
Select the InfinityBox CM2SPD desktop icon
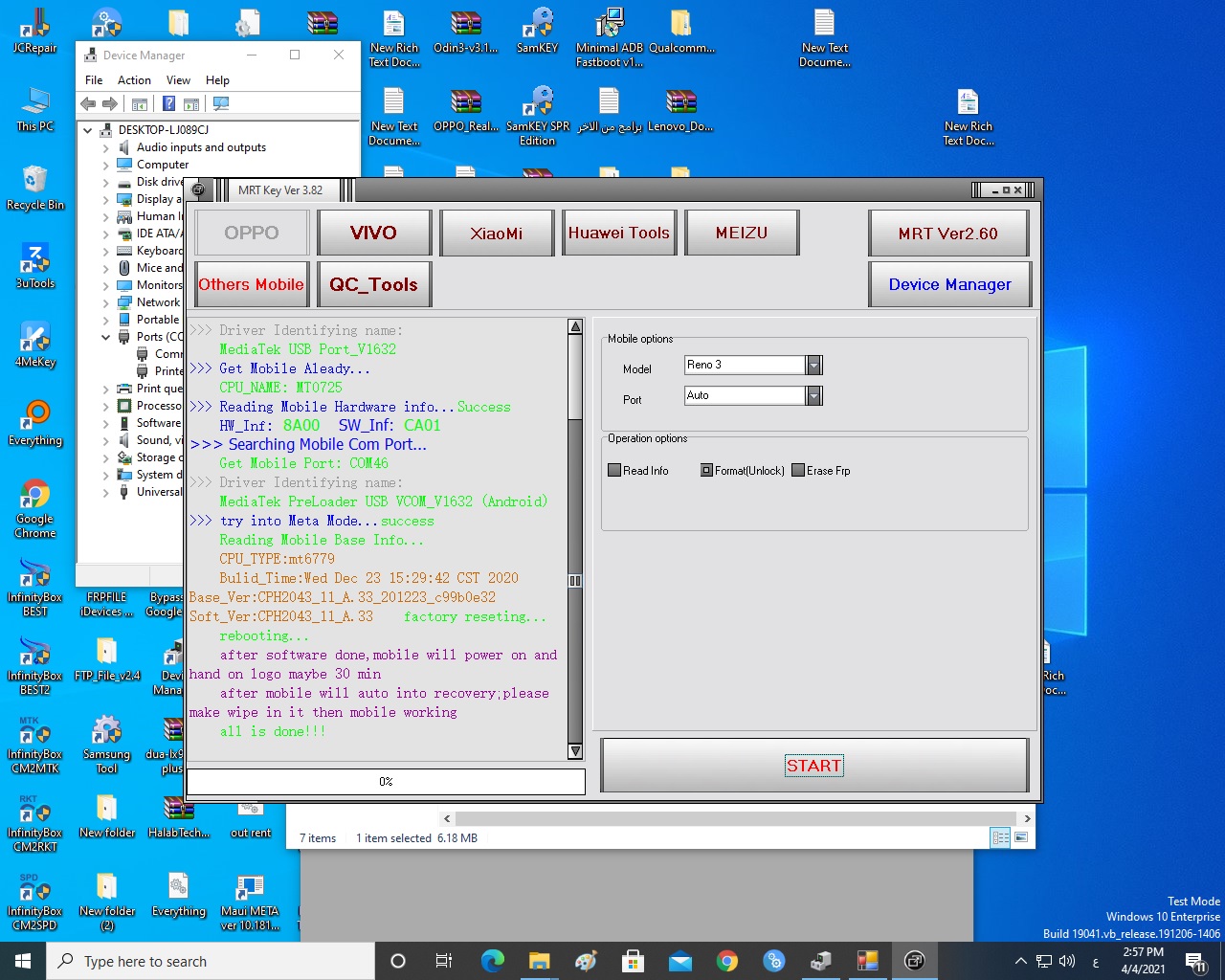coord(35,902)
